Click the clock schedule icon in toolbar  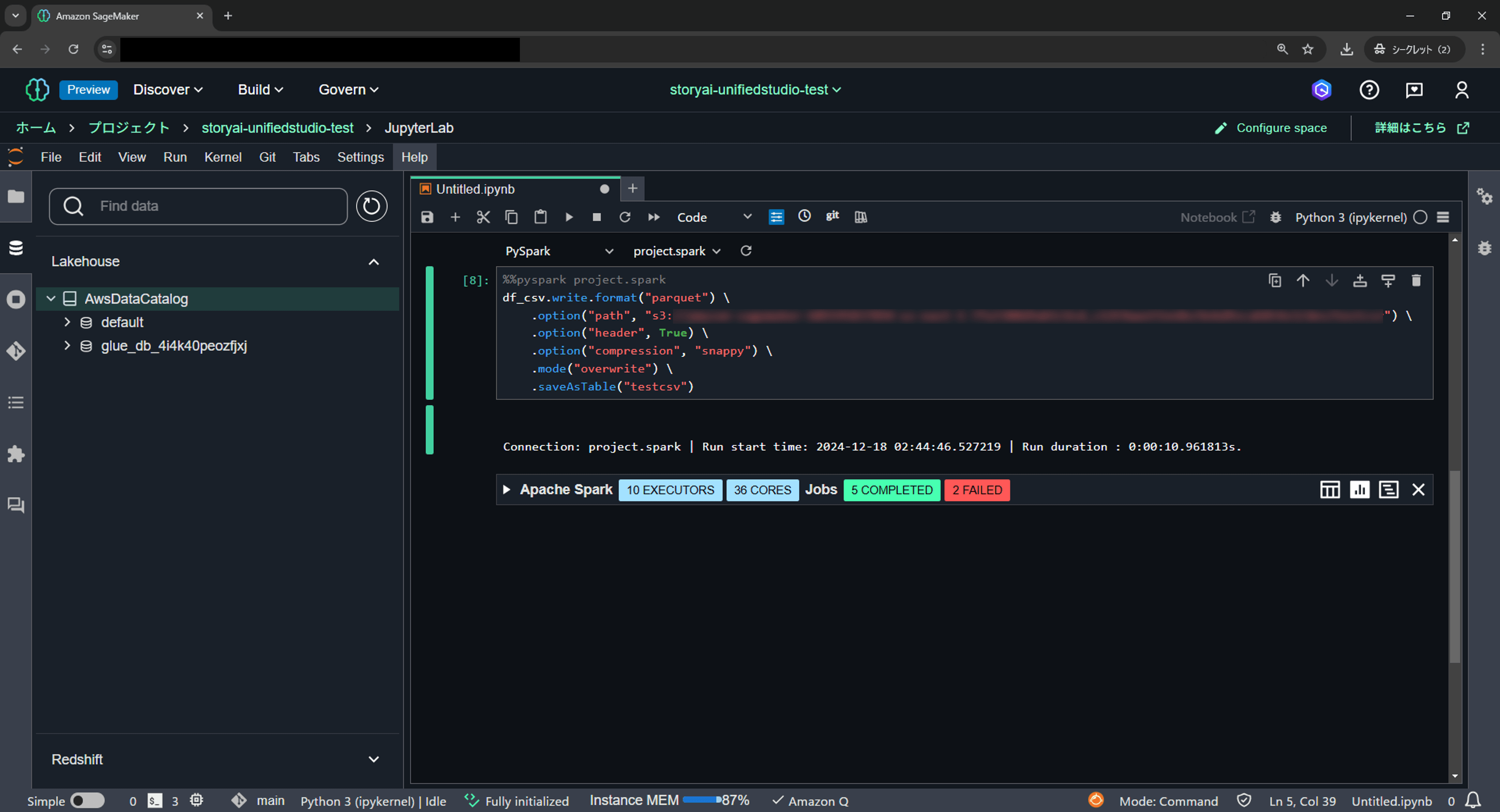click(804, 216)
